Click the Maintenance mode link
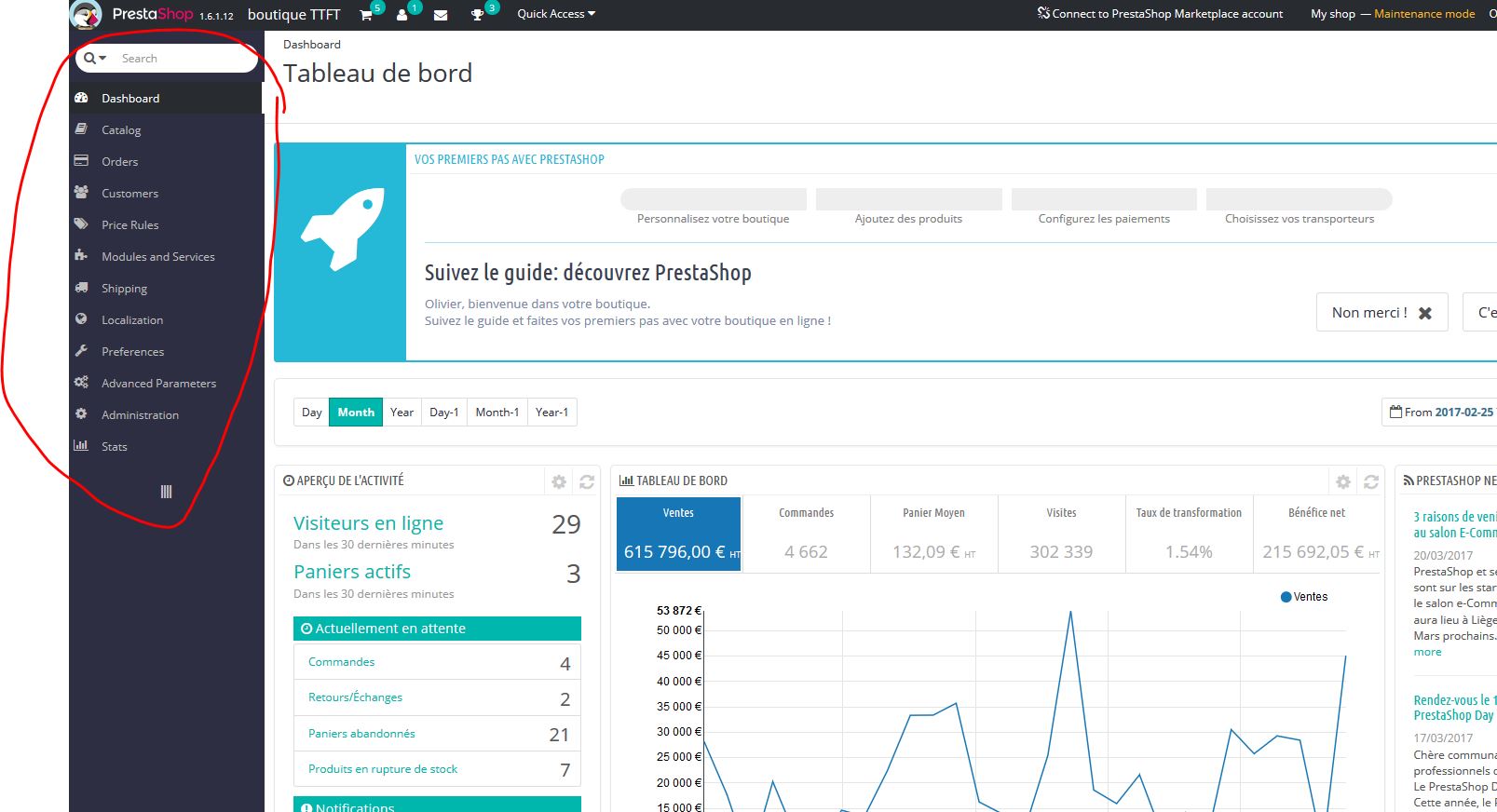This screenshot has height=812, width=1497. [1424, 14]
